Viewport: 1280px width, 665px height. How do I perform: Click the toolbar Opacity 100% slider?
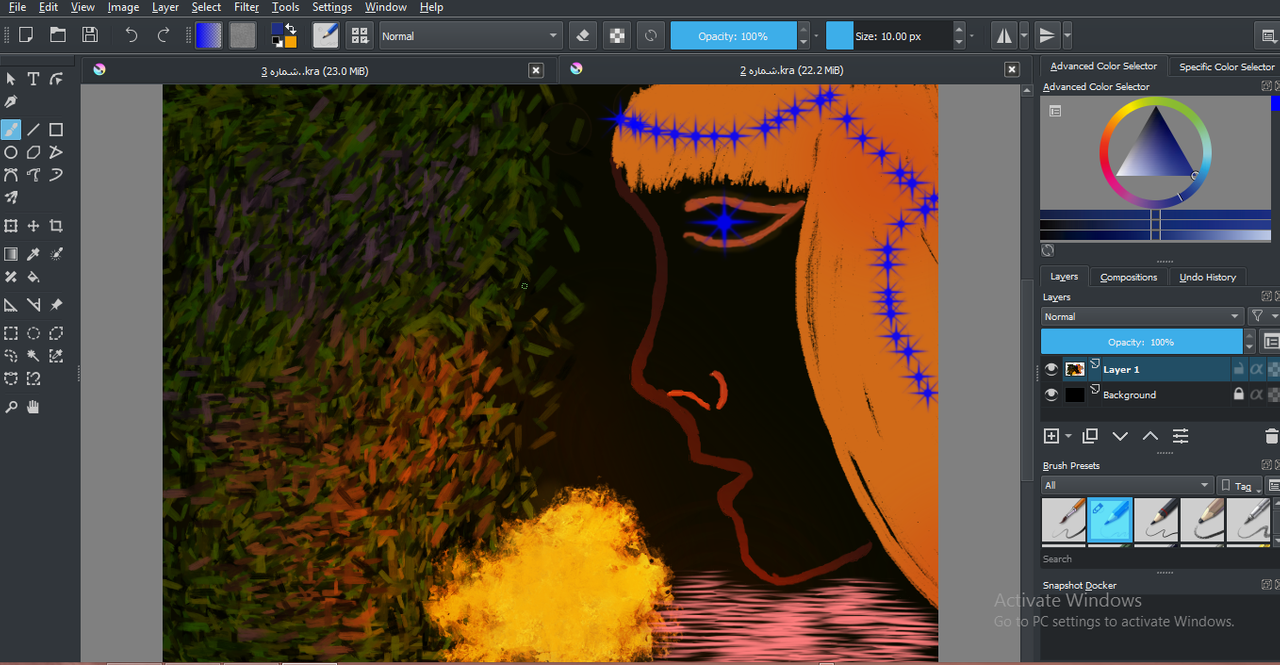tap(733, 36)
